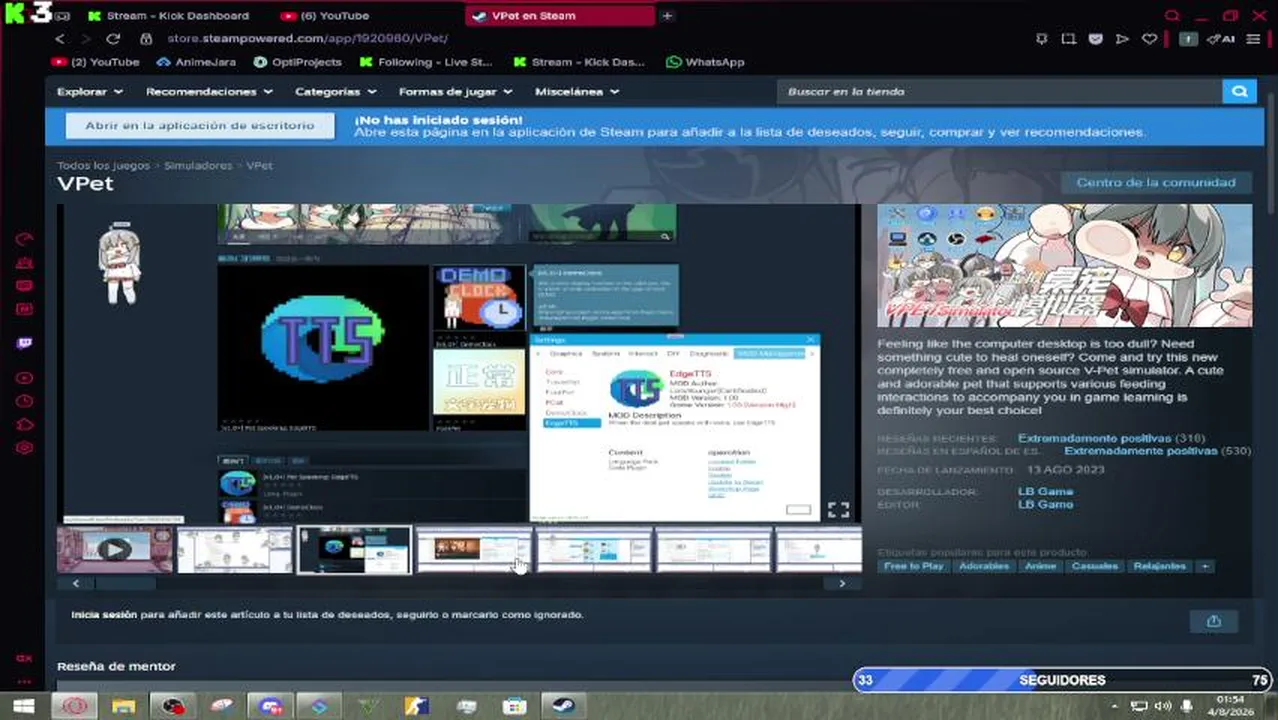This screenshot has height=720, width=1278.
Task: Open the Following - Live St... bookmark
Action: pyautogui.click(x=426, y=62)
